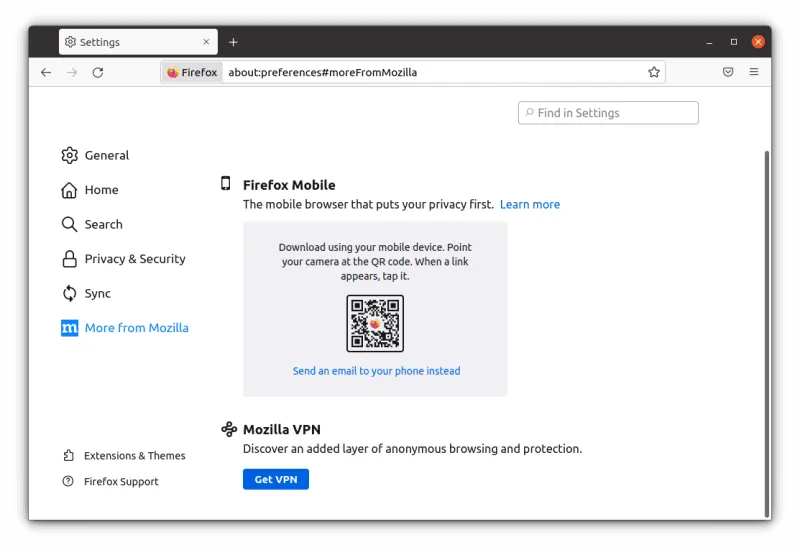Screen dimensions: 800x550
Task: Open Privacy & Security settings
Action: pyautogui.click(x=134, y=259)
